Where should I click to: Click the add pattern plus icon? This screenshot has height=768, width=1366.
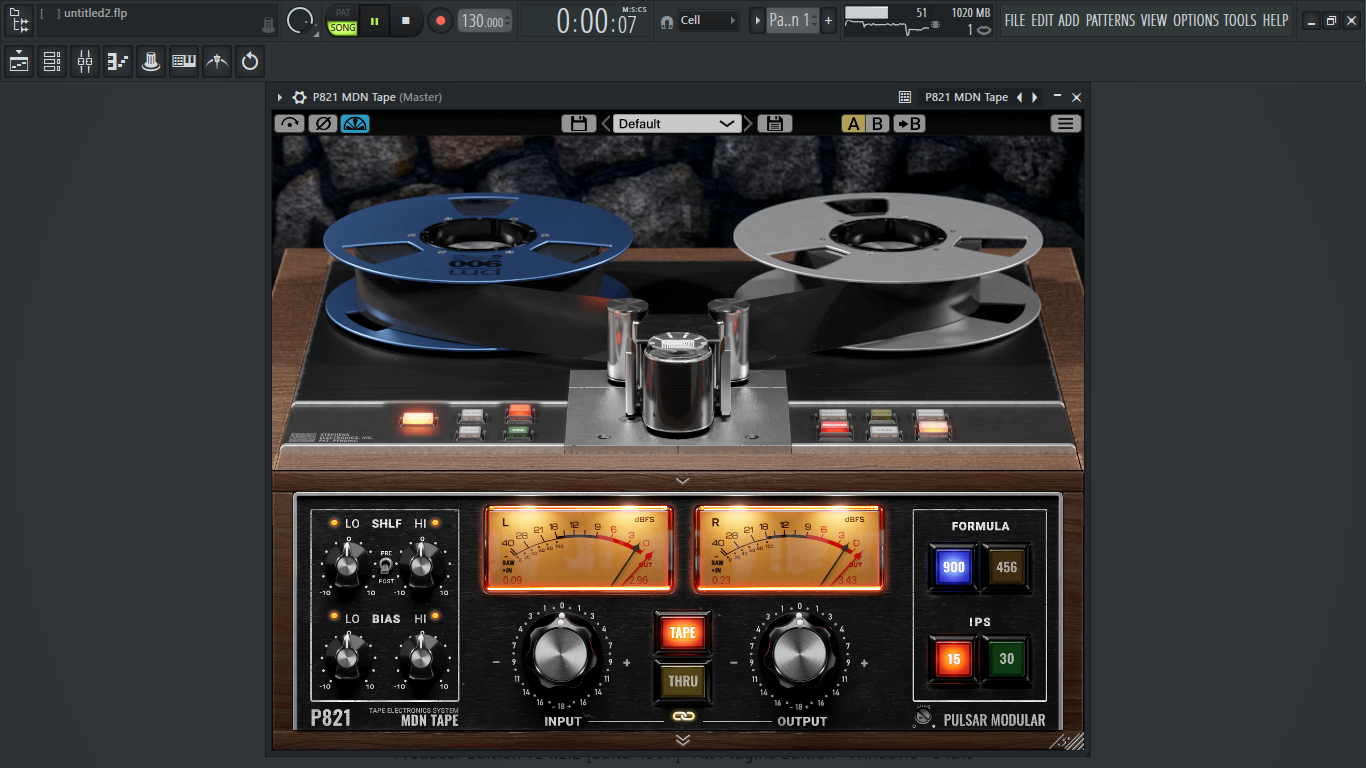pos(828,20)
